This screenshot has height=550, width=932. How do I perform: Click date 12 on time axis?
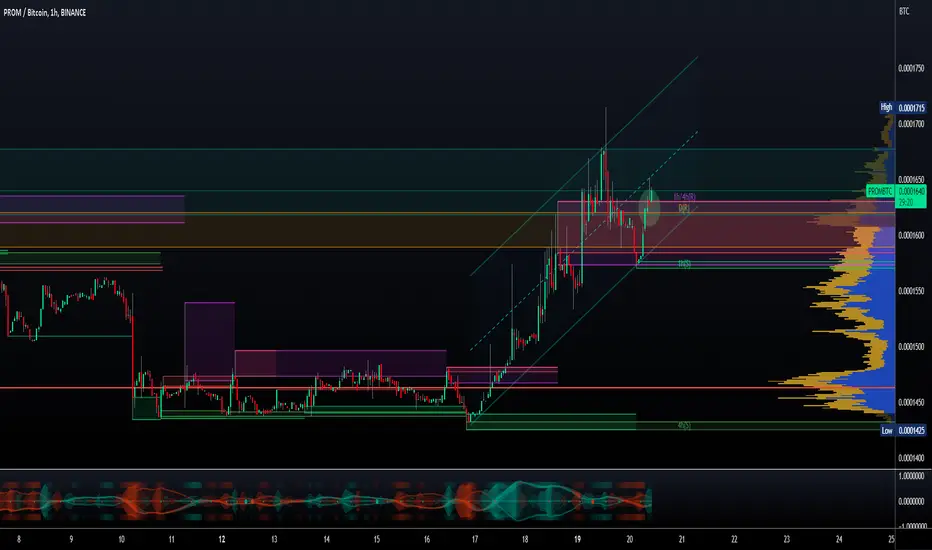[222, 540]
